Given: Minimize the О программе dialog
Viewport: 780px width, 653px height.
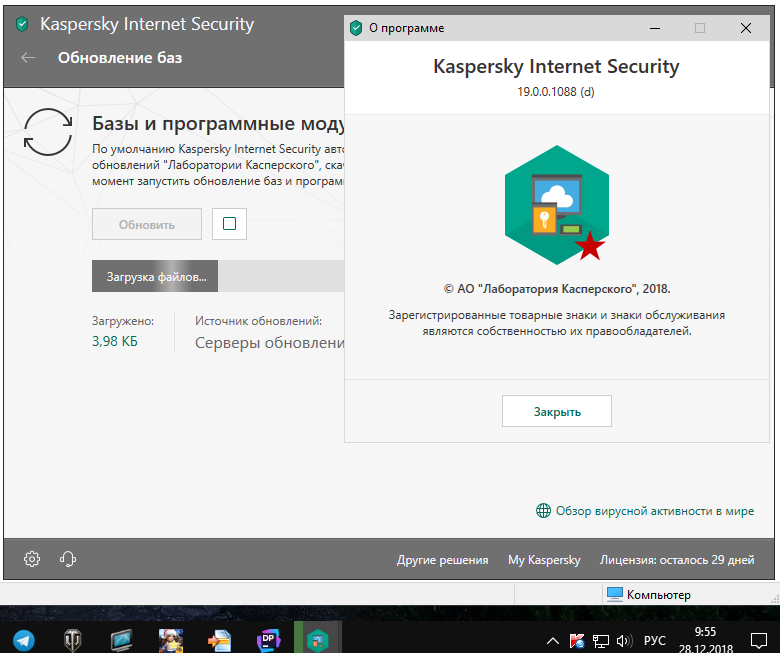Looking at the screenshot, I should [655, 28].
